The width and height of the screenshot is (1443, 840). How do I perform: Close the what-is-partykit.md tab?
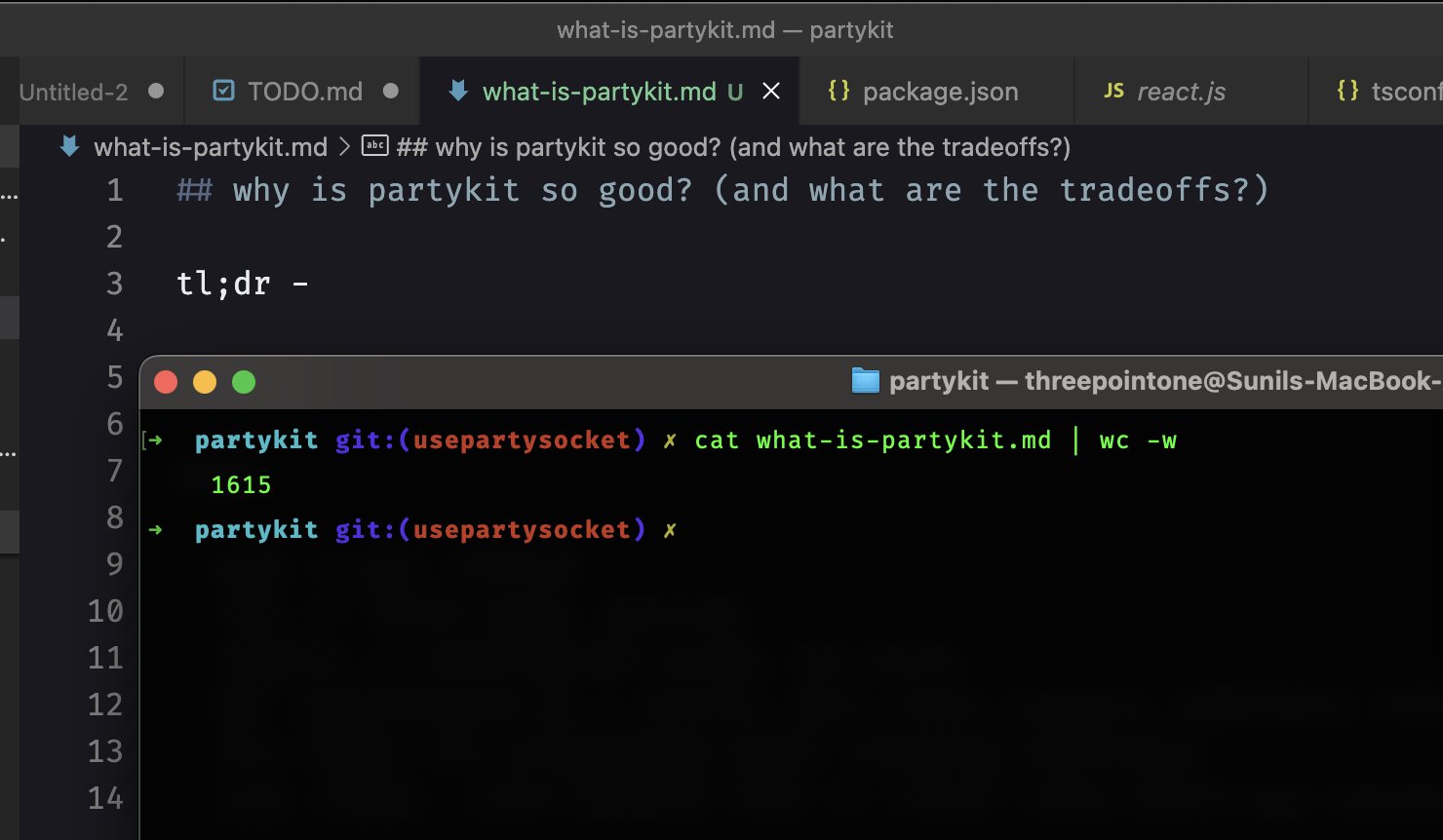point(771,91)
